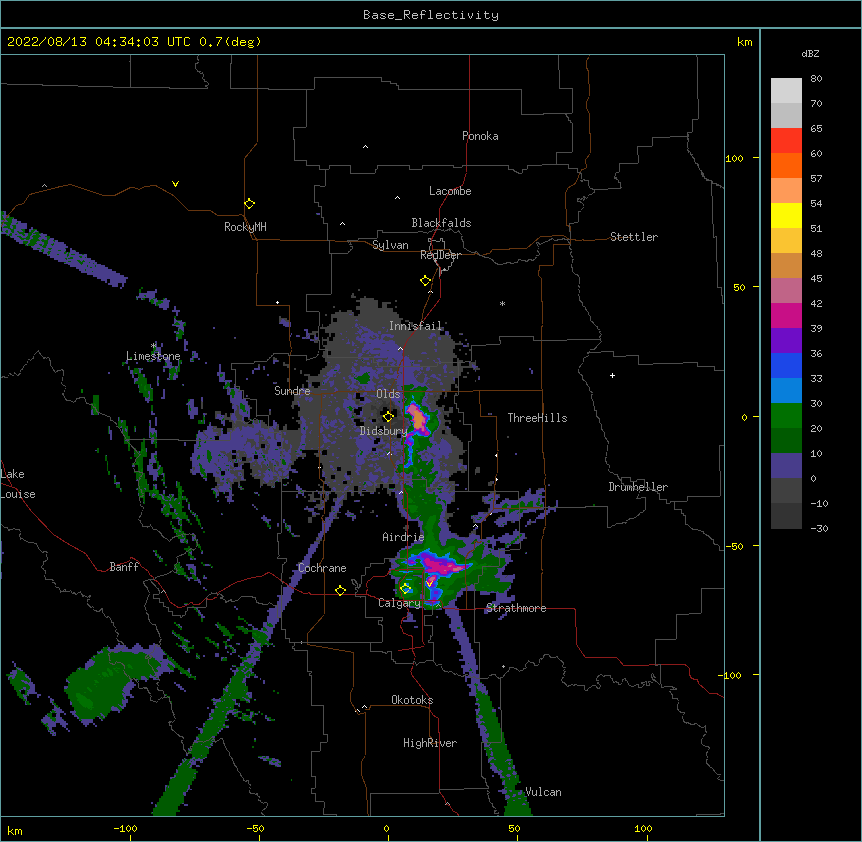Click the RedDeer city label

440,255
